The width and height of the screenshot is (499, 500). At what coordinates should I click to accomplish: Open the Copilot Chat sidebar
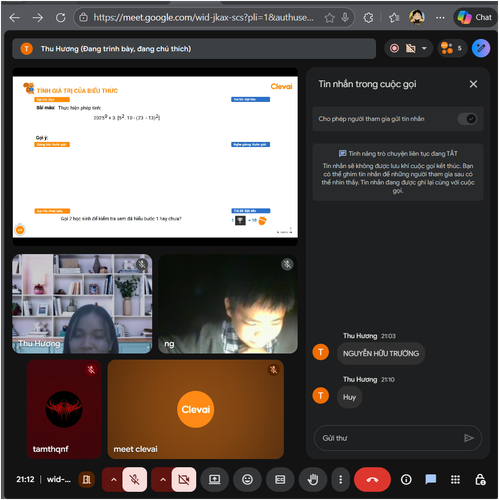(474, 17)
